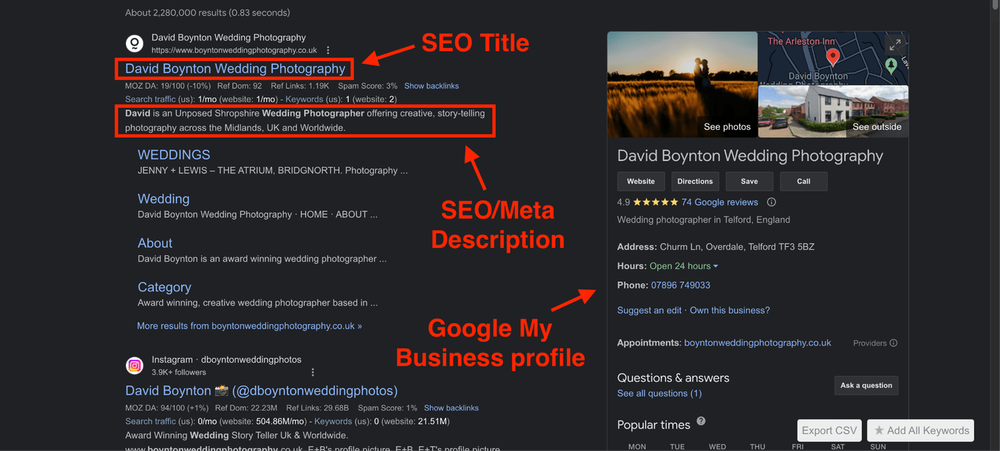Click 'MOZ DA: 94/100 (+1%)' metric
The height and width of the screenshot is (451, 1000).
click(x=166, y=408)
